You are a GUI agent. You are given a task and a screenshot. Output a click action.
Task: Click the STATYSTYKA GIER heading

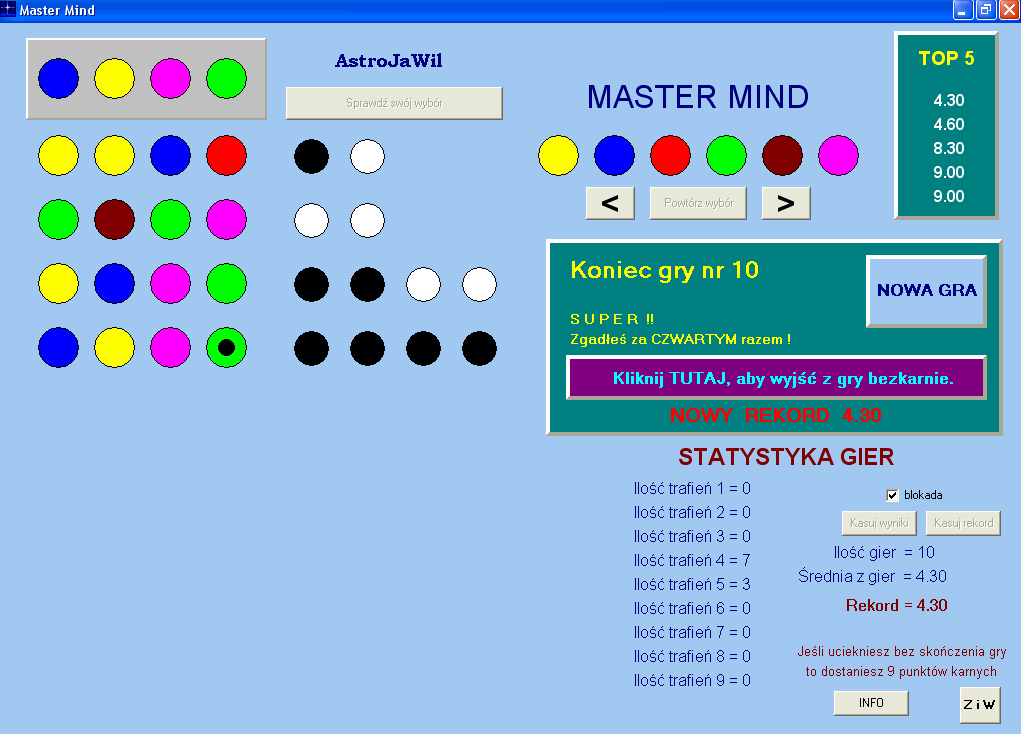pyautogui.click(x=786, y=457)
